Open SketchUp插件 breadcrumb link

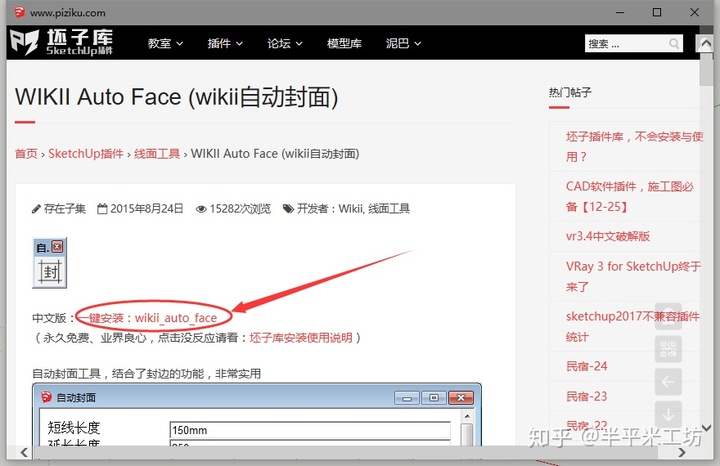click(x=86, y=153)
